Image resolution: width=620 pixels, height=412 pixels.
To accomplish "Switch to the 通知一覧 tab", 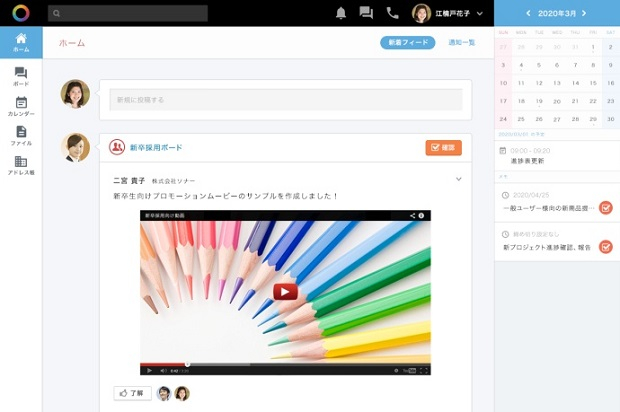I will click(x=462, y=43).
